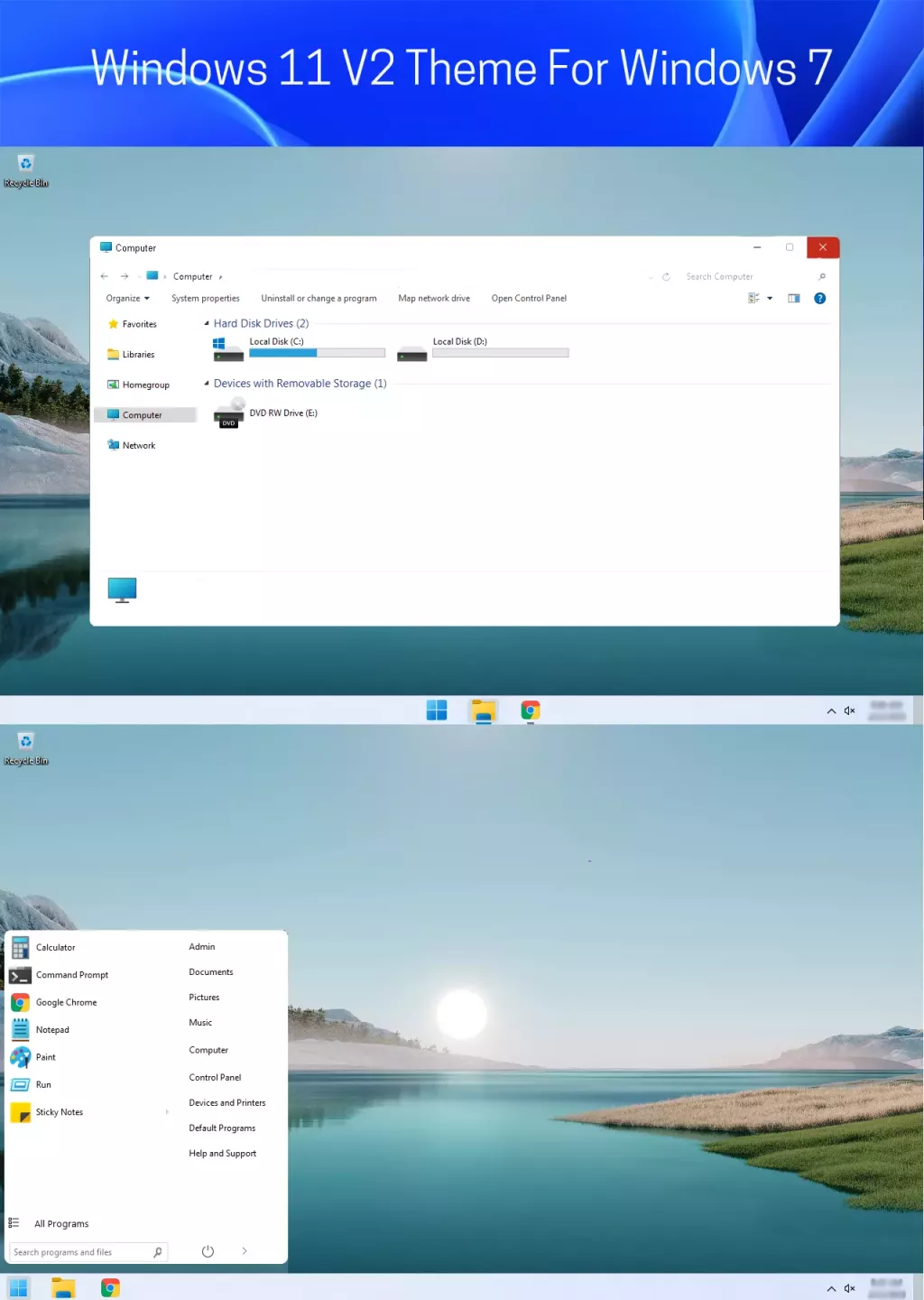Image resolution: width=924 pixels, height=1300 pixels.
Task: Open File Explorer on lower taskbar
Action: click(x=63, y=1287)
